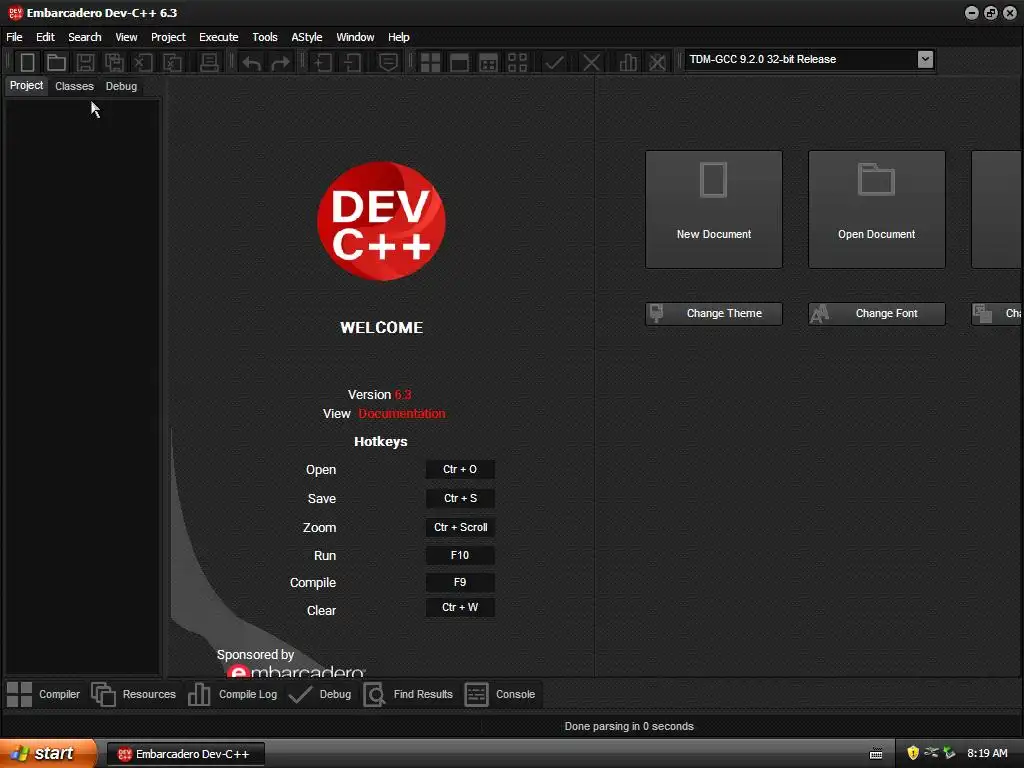Click the Compile four-squares toolbar icon
The image size is (1024, 768).
click(x=430, y=62)
